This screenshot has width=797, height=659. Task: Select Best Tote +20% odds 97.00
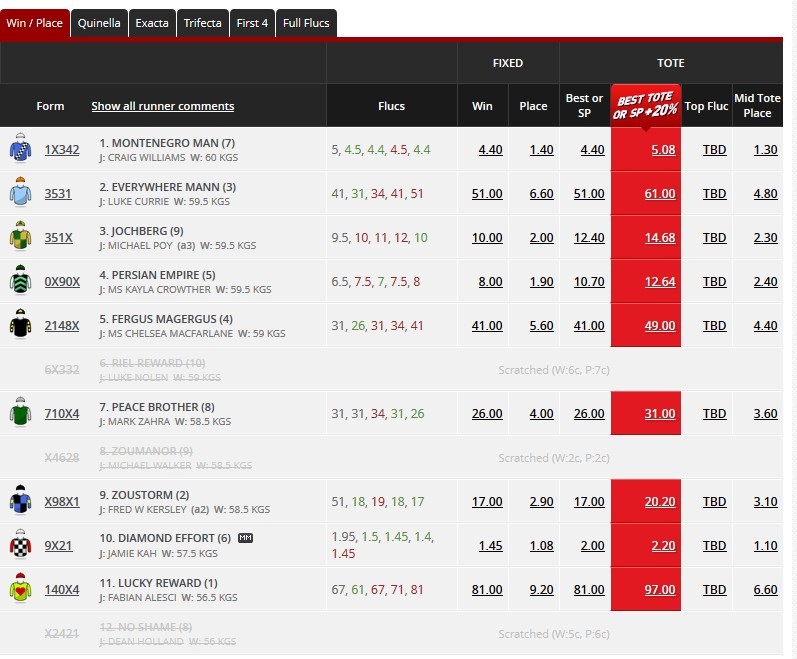[x=660, y=589]
